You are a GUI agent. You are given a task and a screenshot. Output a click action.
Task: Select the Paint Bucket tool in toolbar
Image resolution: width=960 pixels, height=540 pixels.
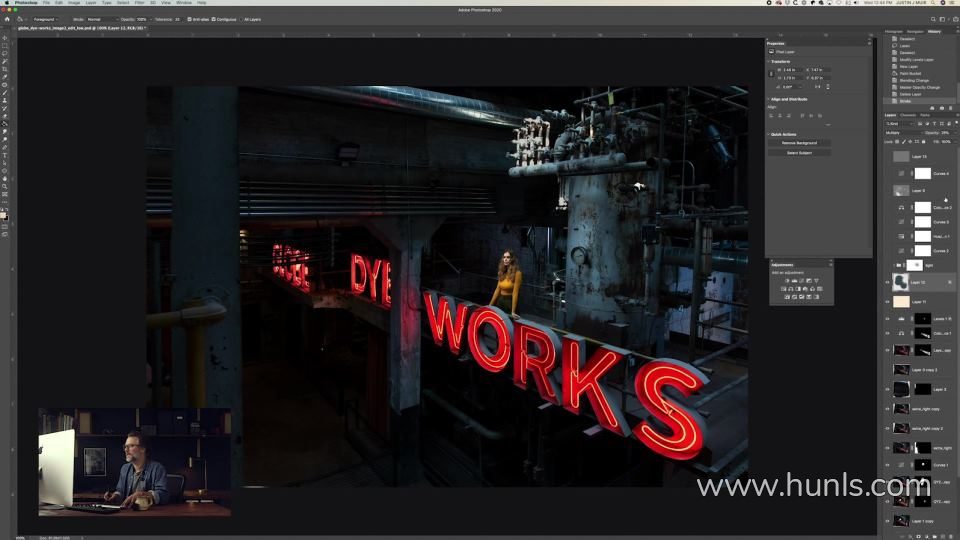5,124
